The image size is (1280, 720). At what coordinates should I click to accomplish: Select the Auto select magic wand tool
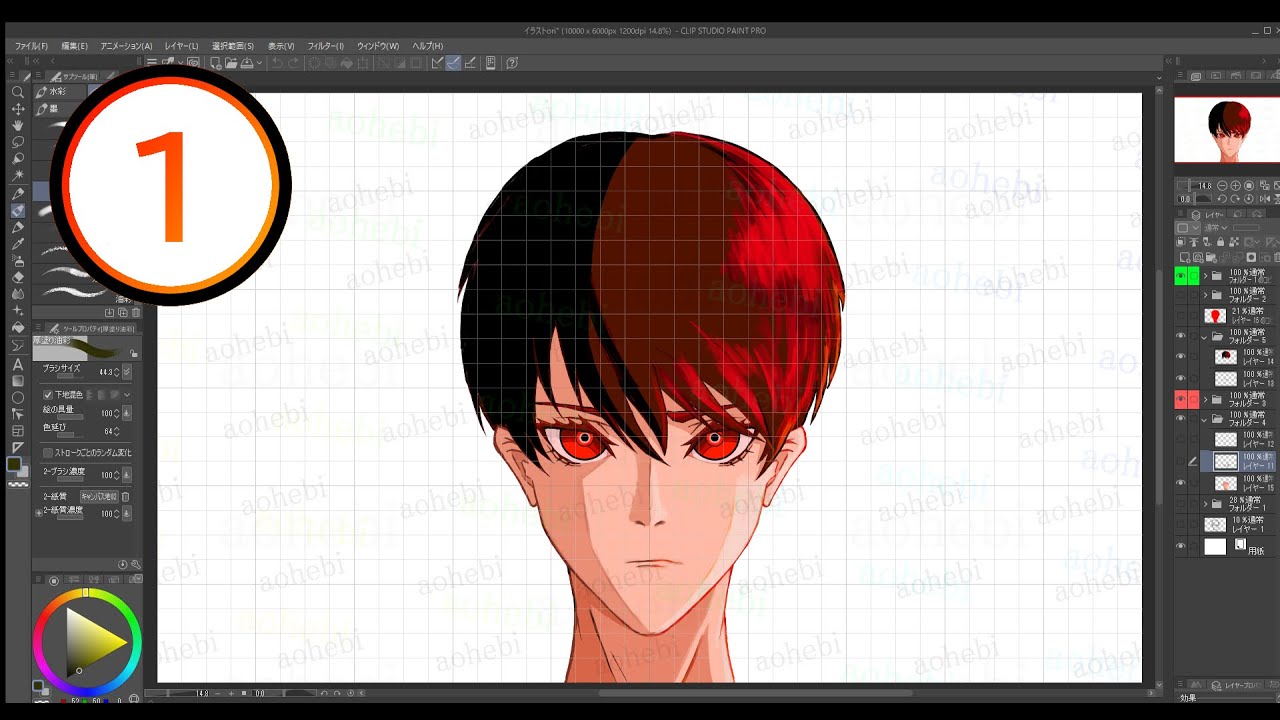18,176
